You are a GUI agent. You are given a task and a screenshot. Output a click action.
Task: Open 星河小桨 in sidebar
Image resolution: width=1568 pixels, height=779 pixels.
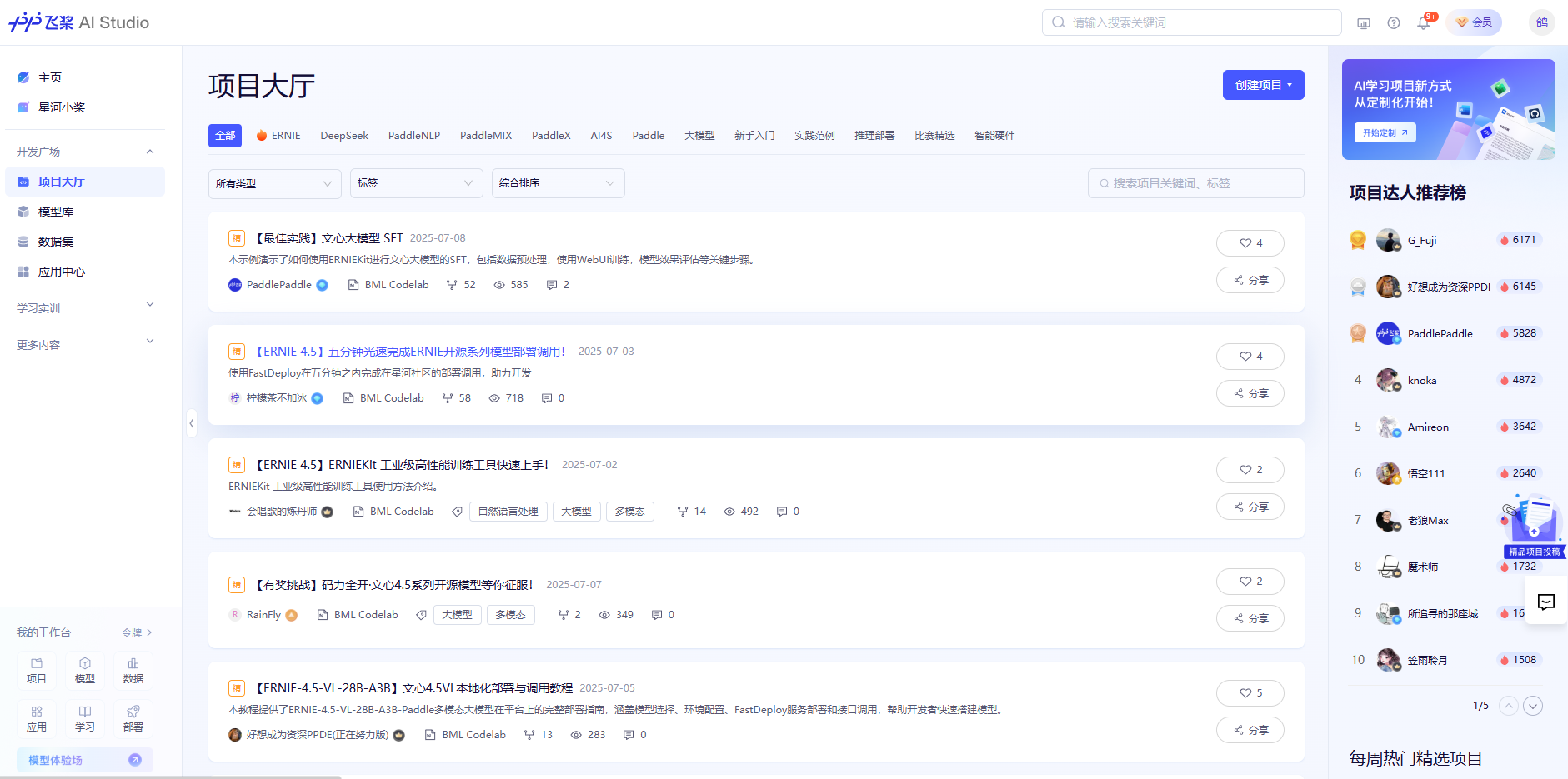(85, 107)
